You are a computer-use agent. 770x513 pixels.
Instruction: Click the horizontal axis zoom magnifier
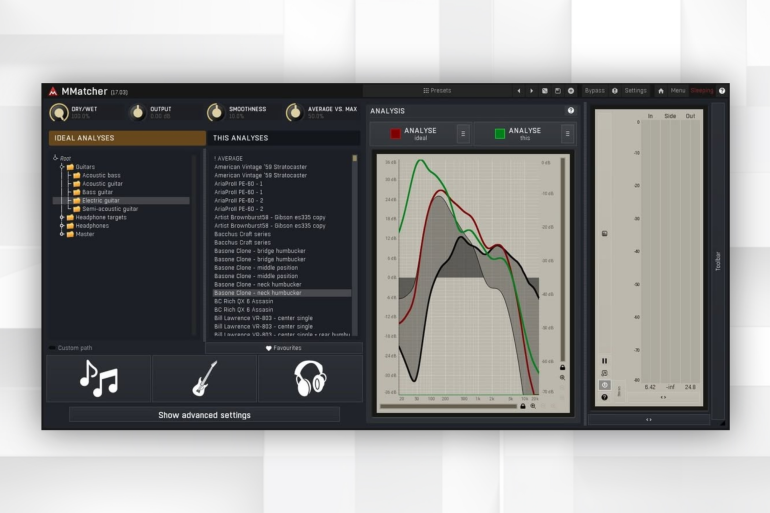click(533, 406)
